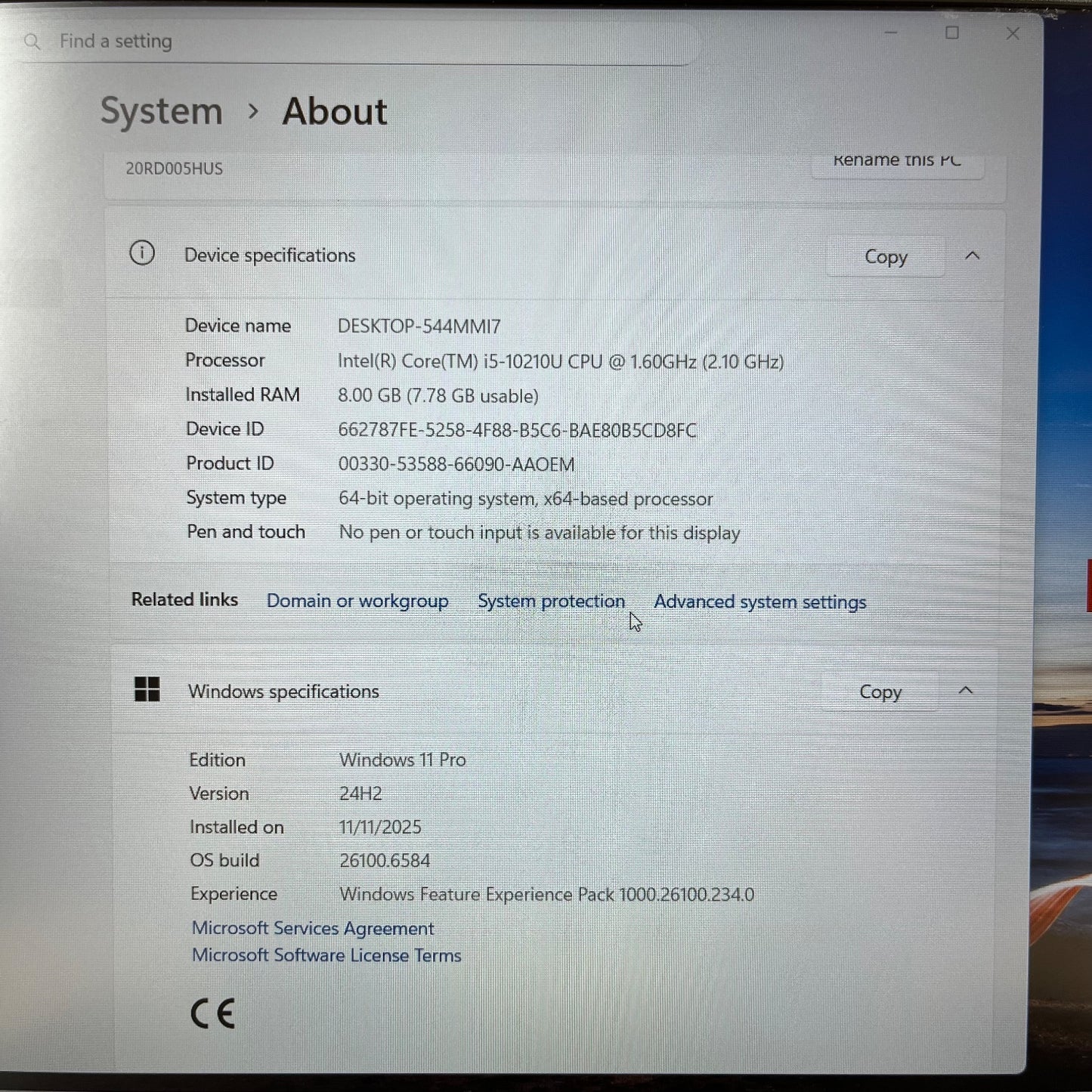Click the info icon beside Device specifications
This screenshot has height=1092, width=1092.
(x=141, y=255)
